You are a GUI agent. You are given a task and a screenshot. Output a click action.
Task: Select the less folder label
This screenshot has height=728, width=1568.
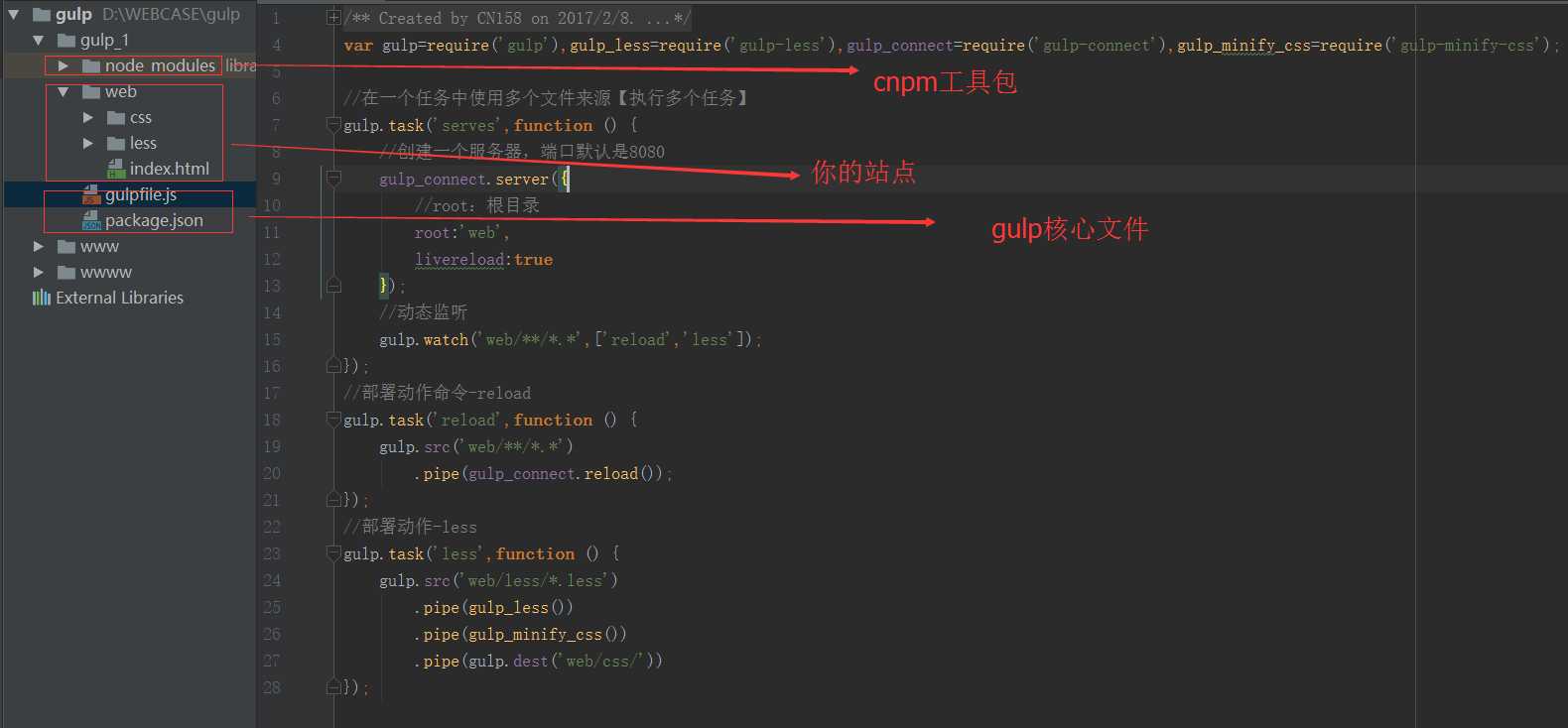tap(143, 144)
